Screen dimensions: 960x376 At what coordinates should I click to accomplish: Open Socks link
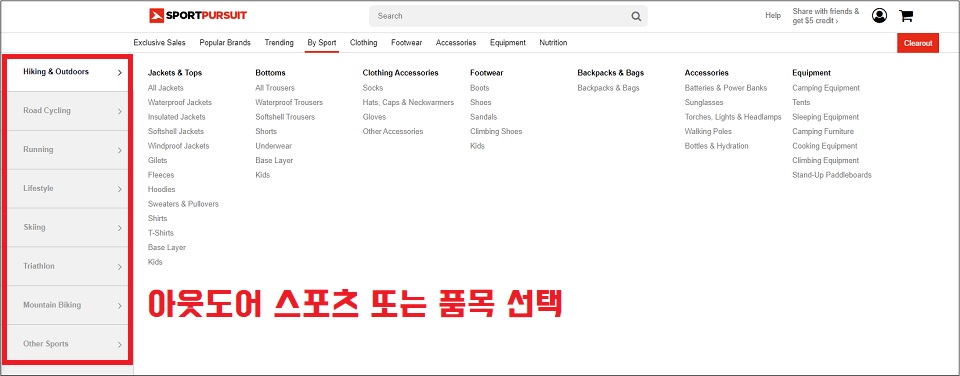(x=373, y=88)
